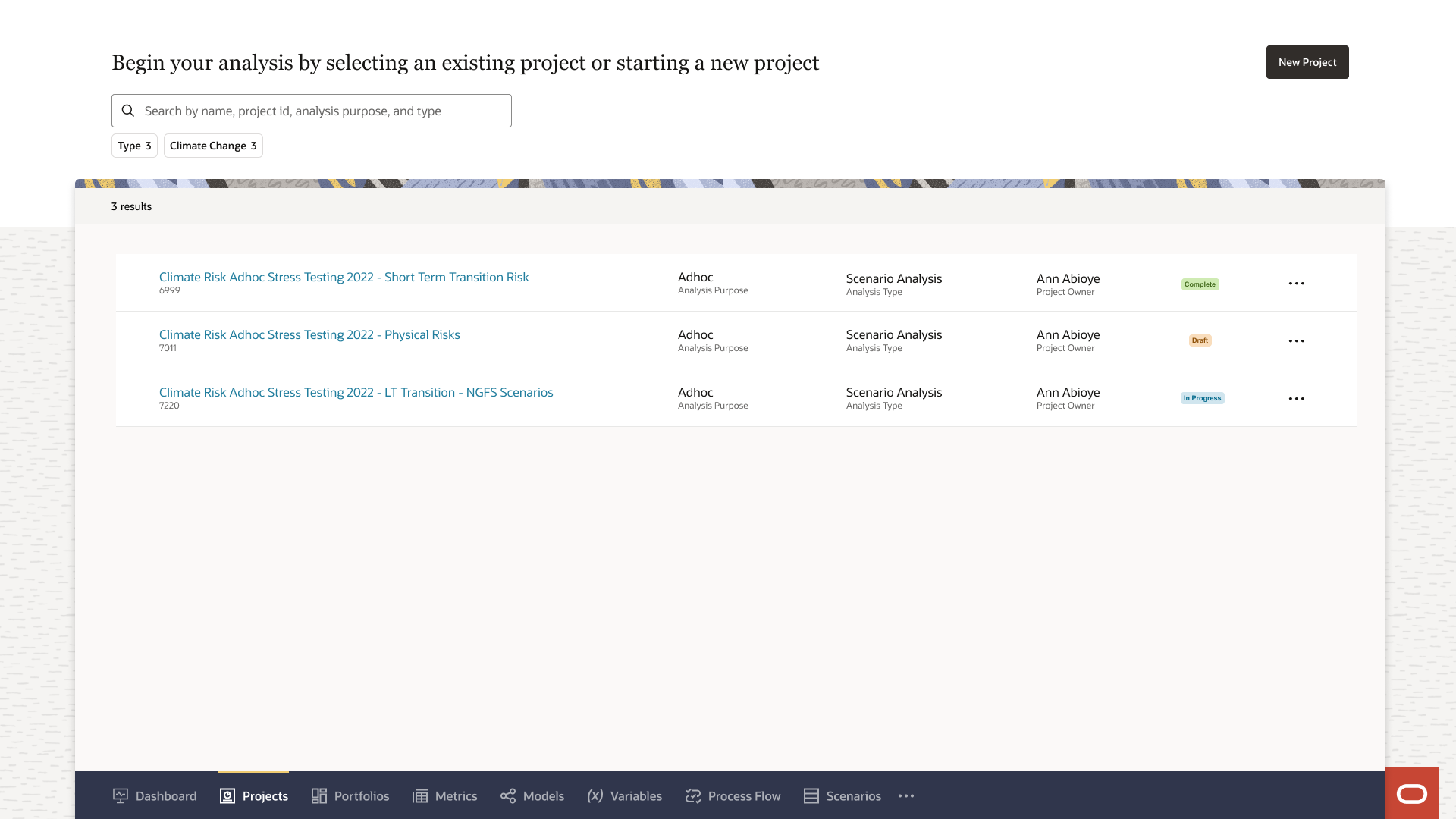This screenshot has height=819, width=1456.
Task: Click Ann Abioye owner in project 7220 row
Action: [1068, 392]
